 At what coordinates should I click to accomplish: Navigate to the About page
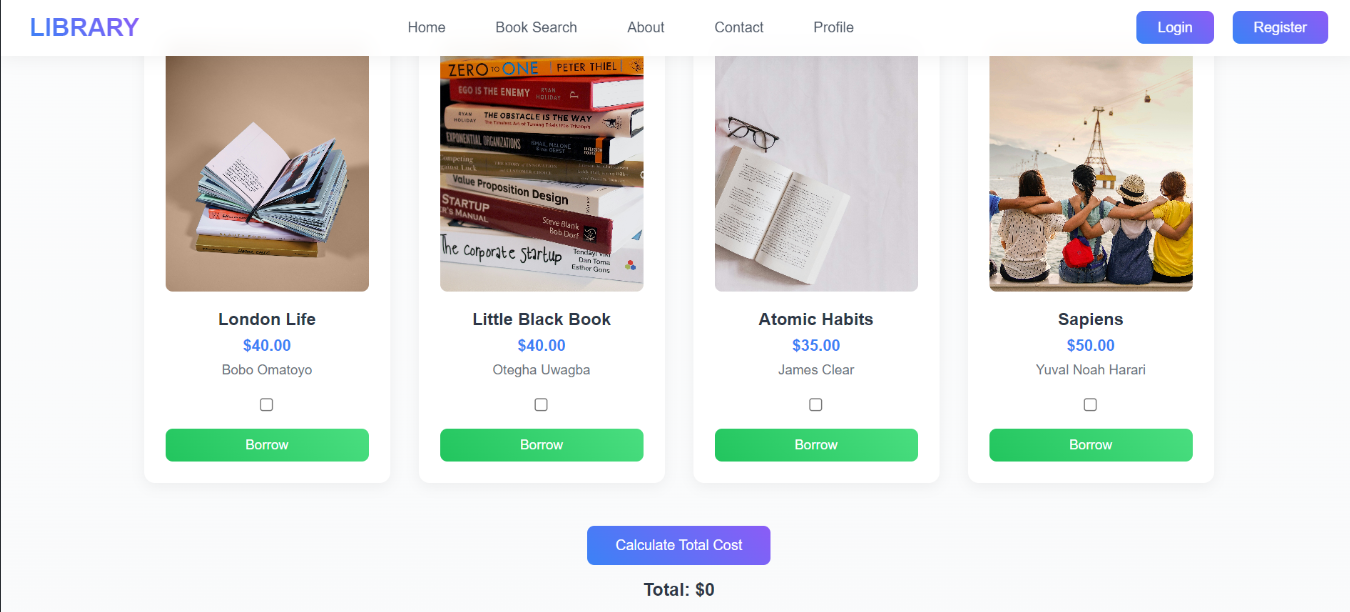(645, 27)
